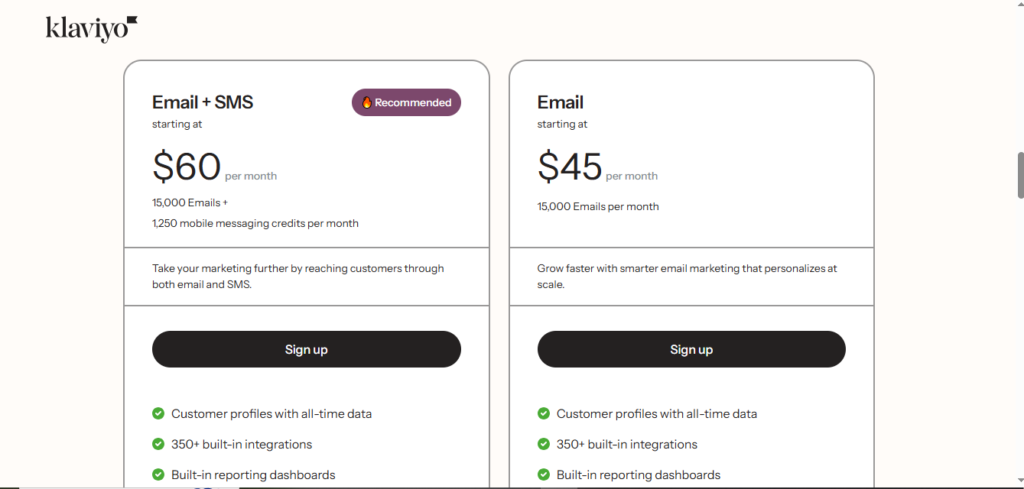This screenshot has width=1024, height=489.
Task: Select the Email + SMS plan heading
Action: [x=202, y=102]
